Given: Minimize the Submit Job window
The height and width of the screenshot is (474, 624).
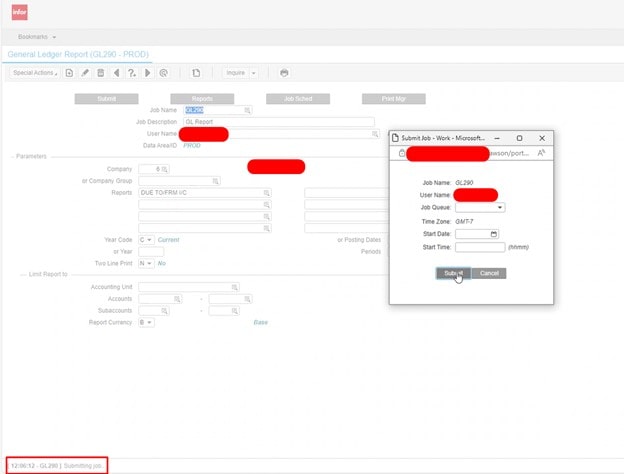Looking at the screenshot, I should (497, 138).
